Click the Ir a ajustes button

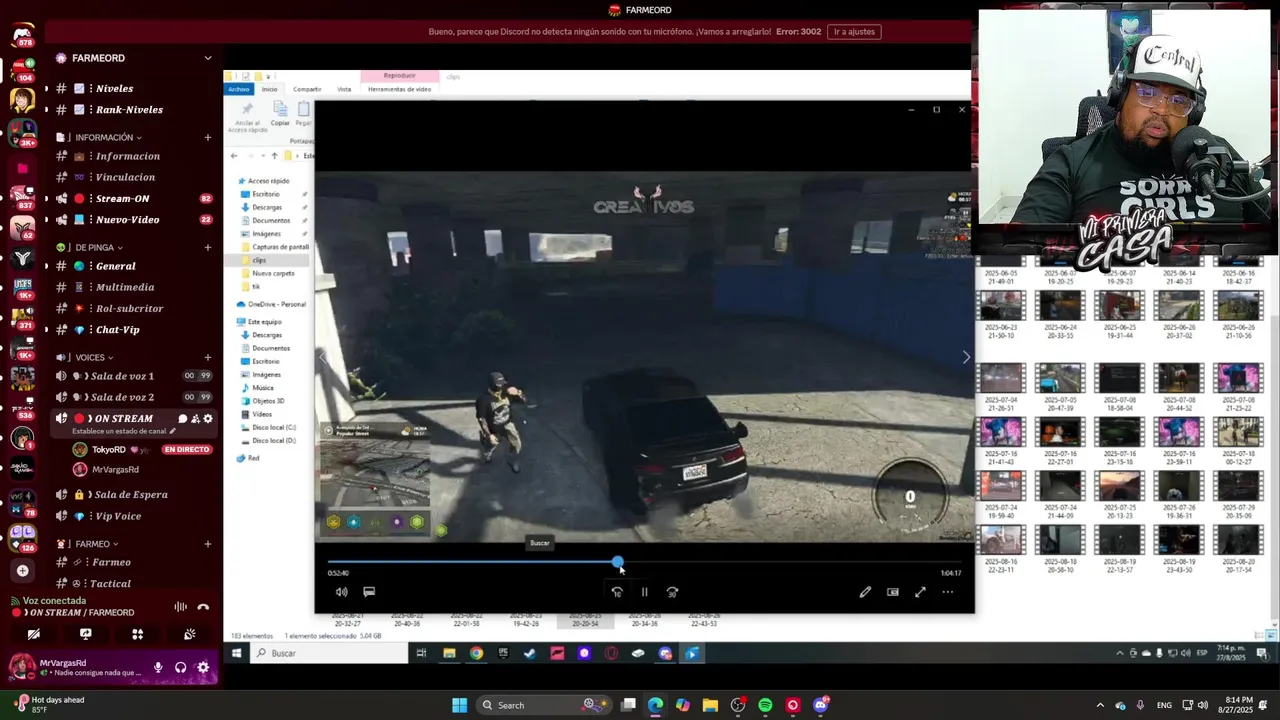coord(854,31)
